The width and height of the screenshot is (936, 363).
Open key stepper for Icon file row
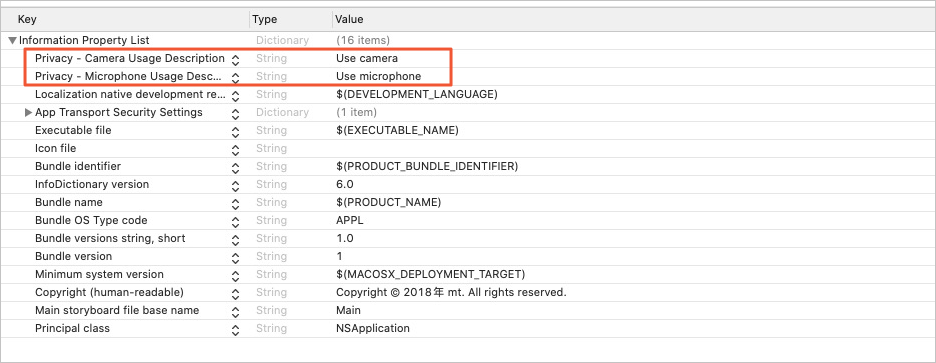pyautogui.click(x=236, y=149)
